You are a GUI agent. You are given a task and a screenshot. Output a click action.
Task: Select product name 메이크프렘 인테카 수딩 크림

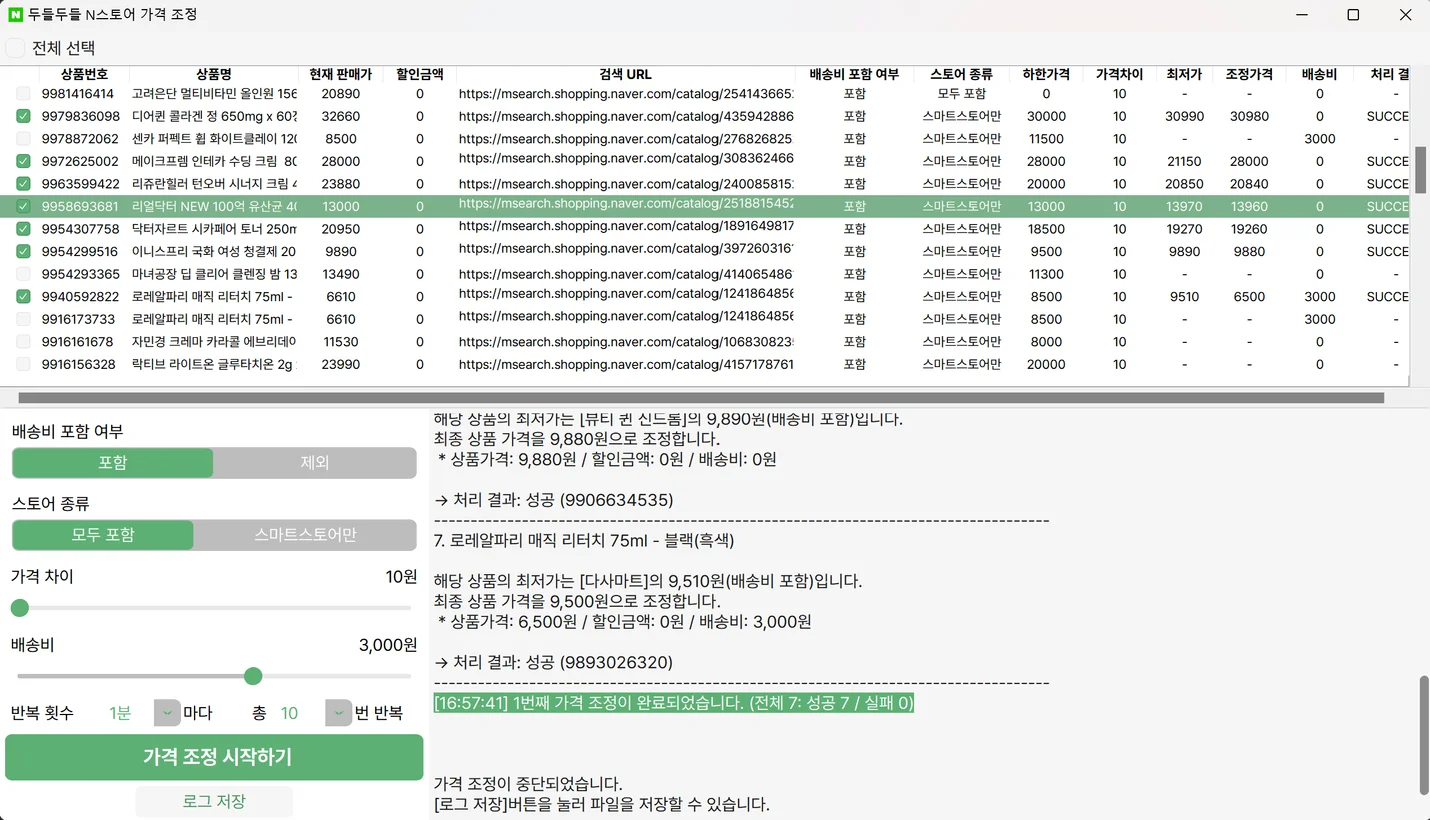[214, 161]
